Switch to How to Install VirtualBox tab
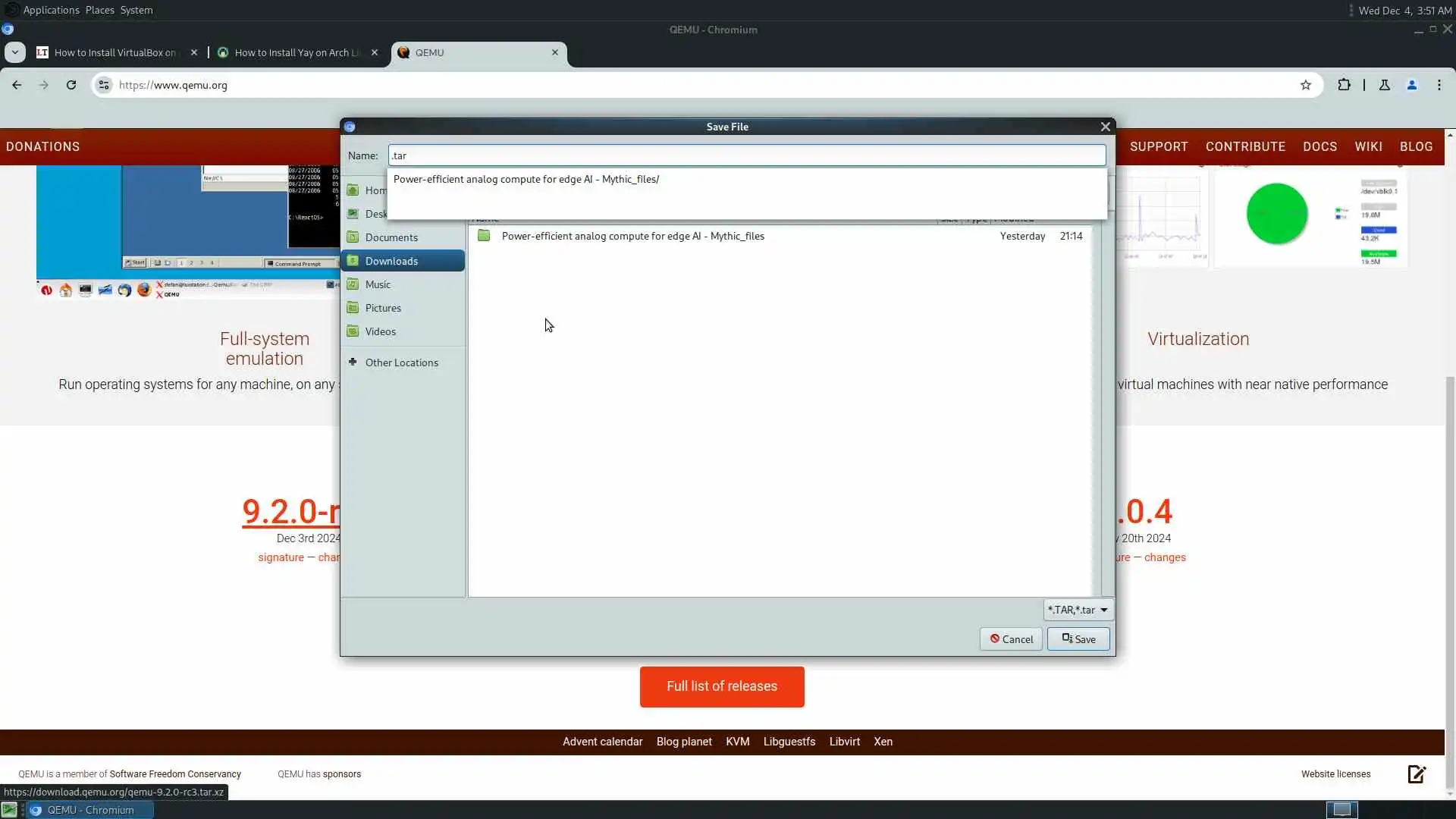 (114, 52)
